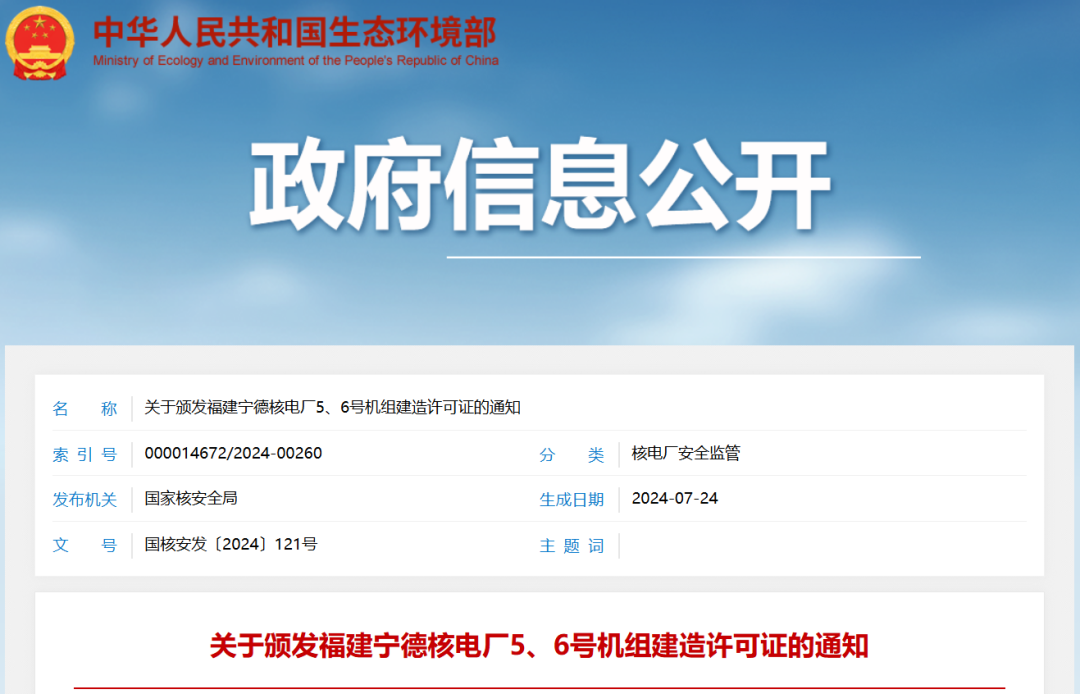Click the 生成日期 field label
The image size is (1080, 694).
[x=572, y=499]
